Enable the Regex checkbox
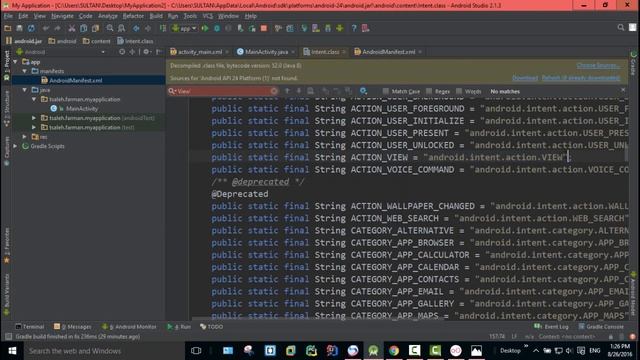This screenshot has width=640, height=360. point(429,91)
